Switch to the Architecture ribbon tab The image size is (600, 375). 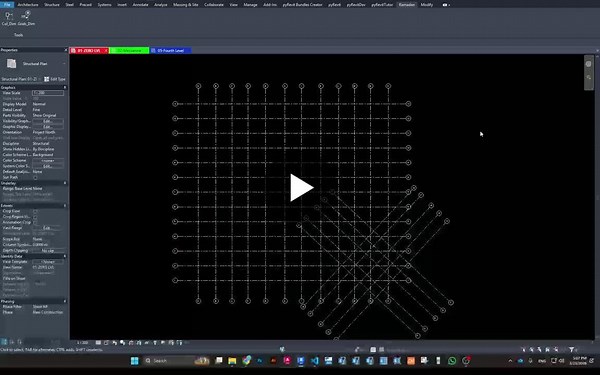(28, 5)
